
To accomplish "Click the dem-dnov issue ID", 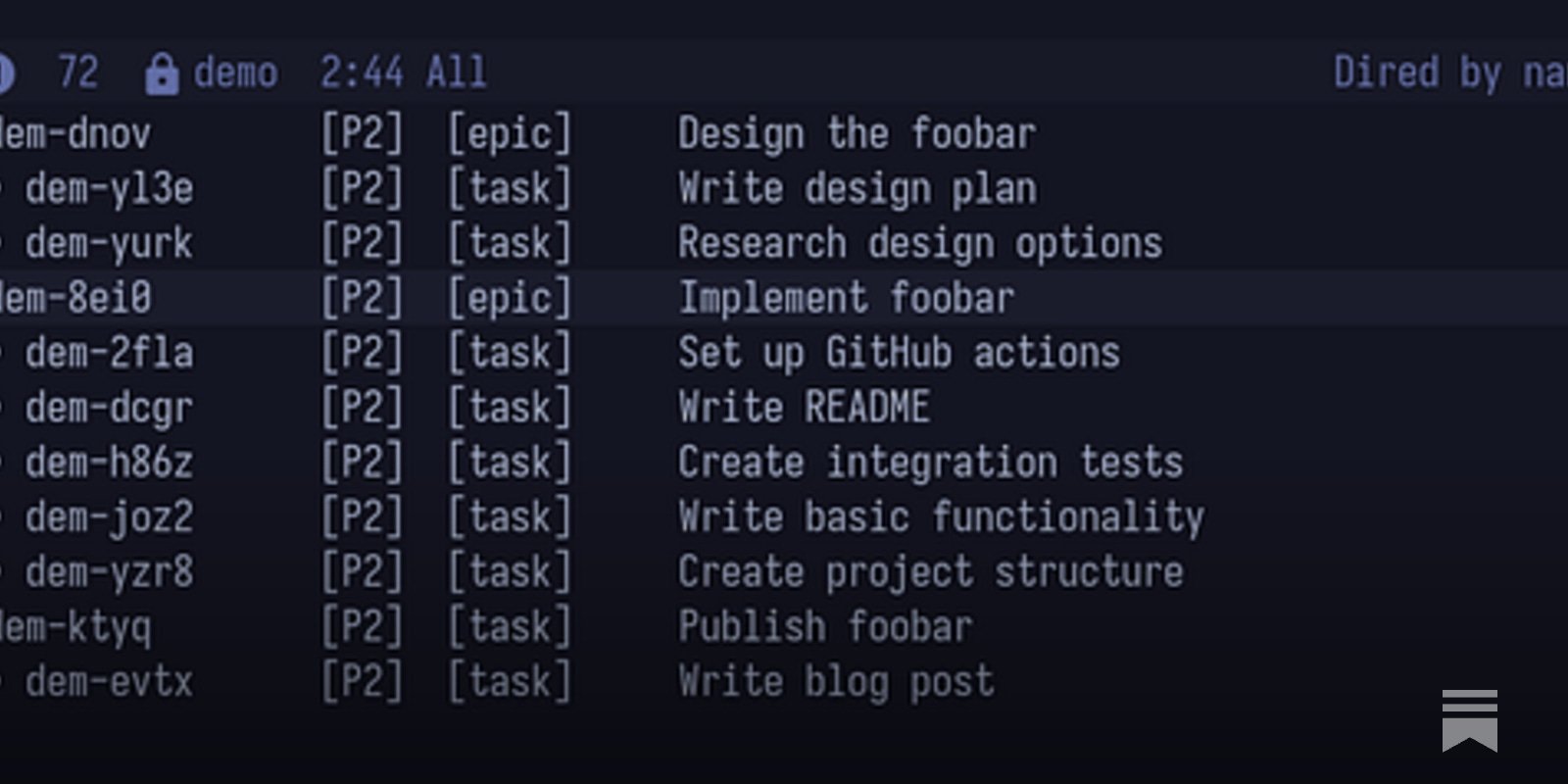I will 76,134.
